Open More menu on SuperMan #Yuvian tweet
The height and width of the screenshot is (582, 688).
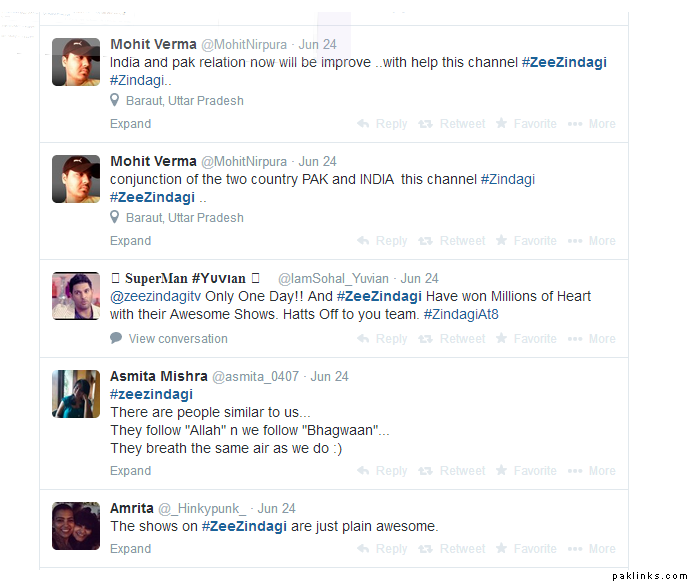[591, 339]
